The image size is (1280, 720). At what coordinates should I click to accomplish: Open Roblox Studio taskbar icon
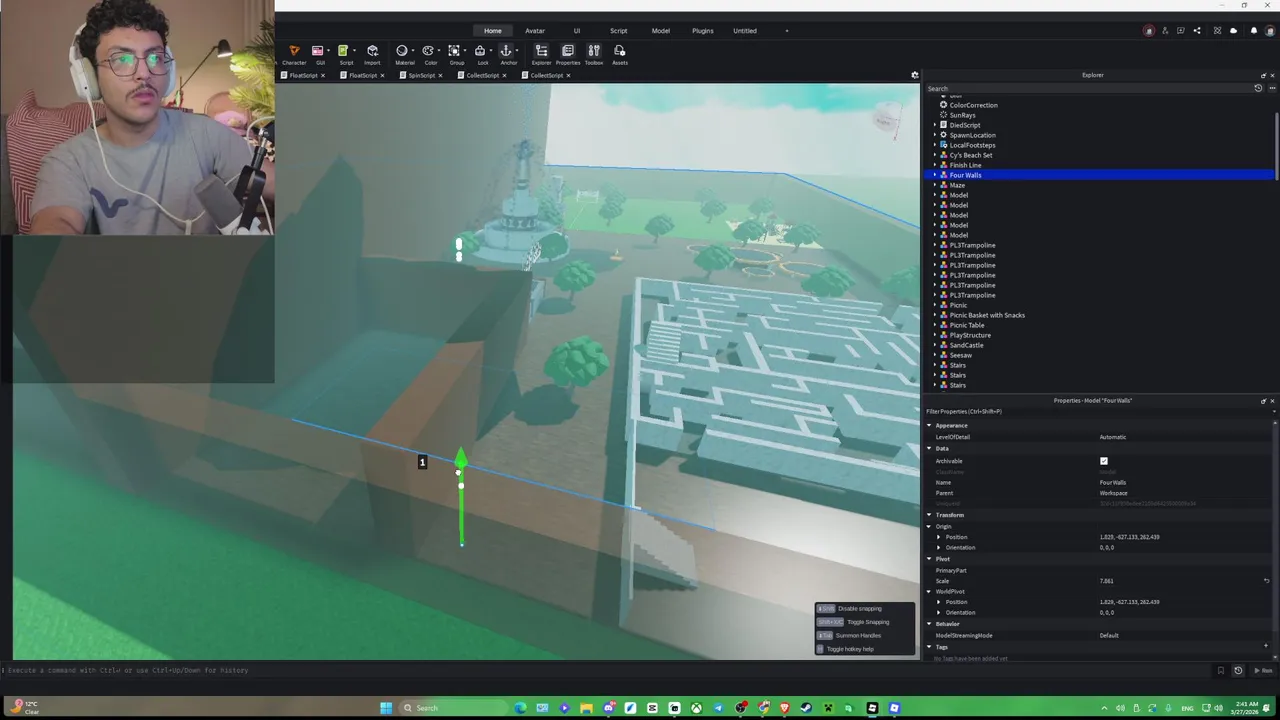[x=872, y=708]
